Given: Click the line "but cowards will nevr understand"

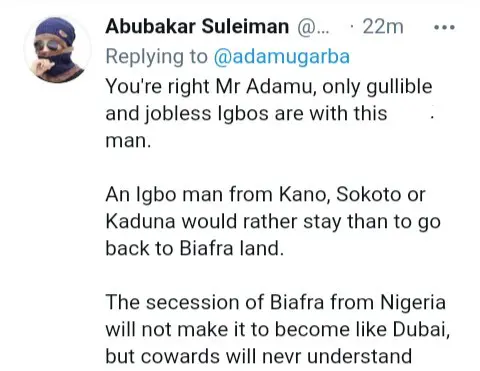Looking at the screenshot, I should [259, 357].
